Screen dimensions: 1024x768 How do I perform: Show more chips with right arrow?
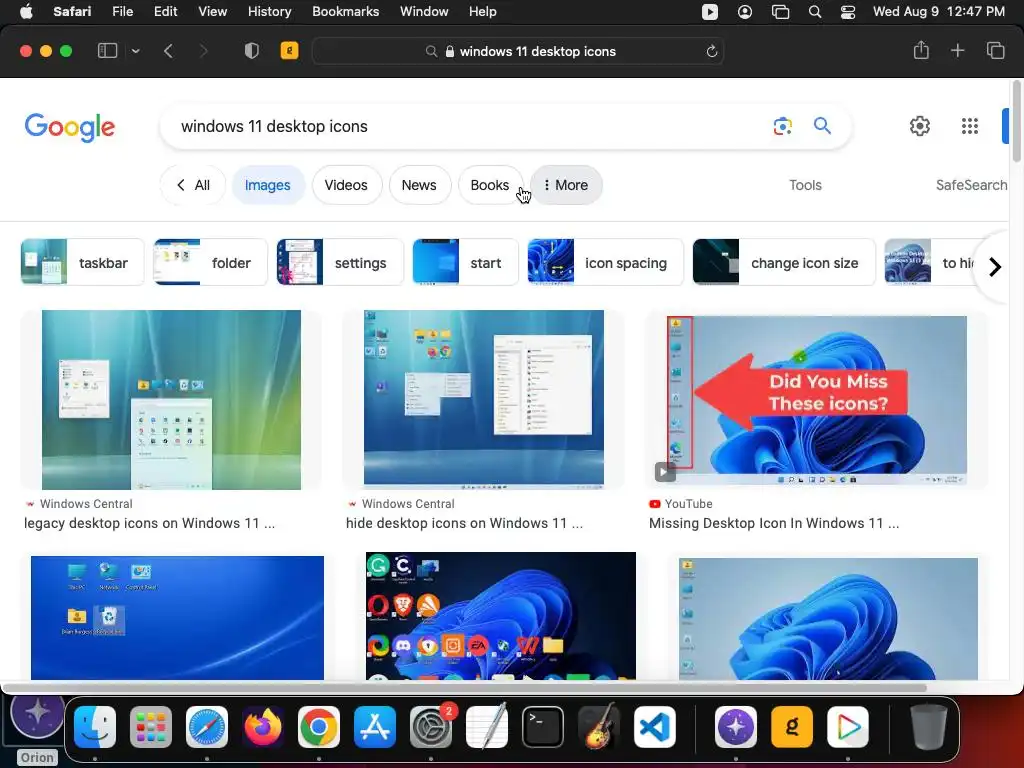click(994, 266)
